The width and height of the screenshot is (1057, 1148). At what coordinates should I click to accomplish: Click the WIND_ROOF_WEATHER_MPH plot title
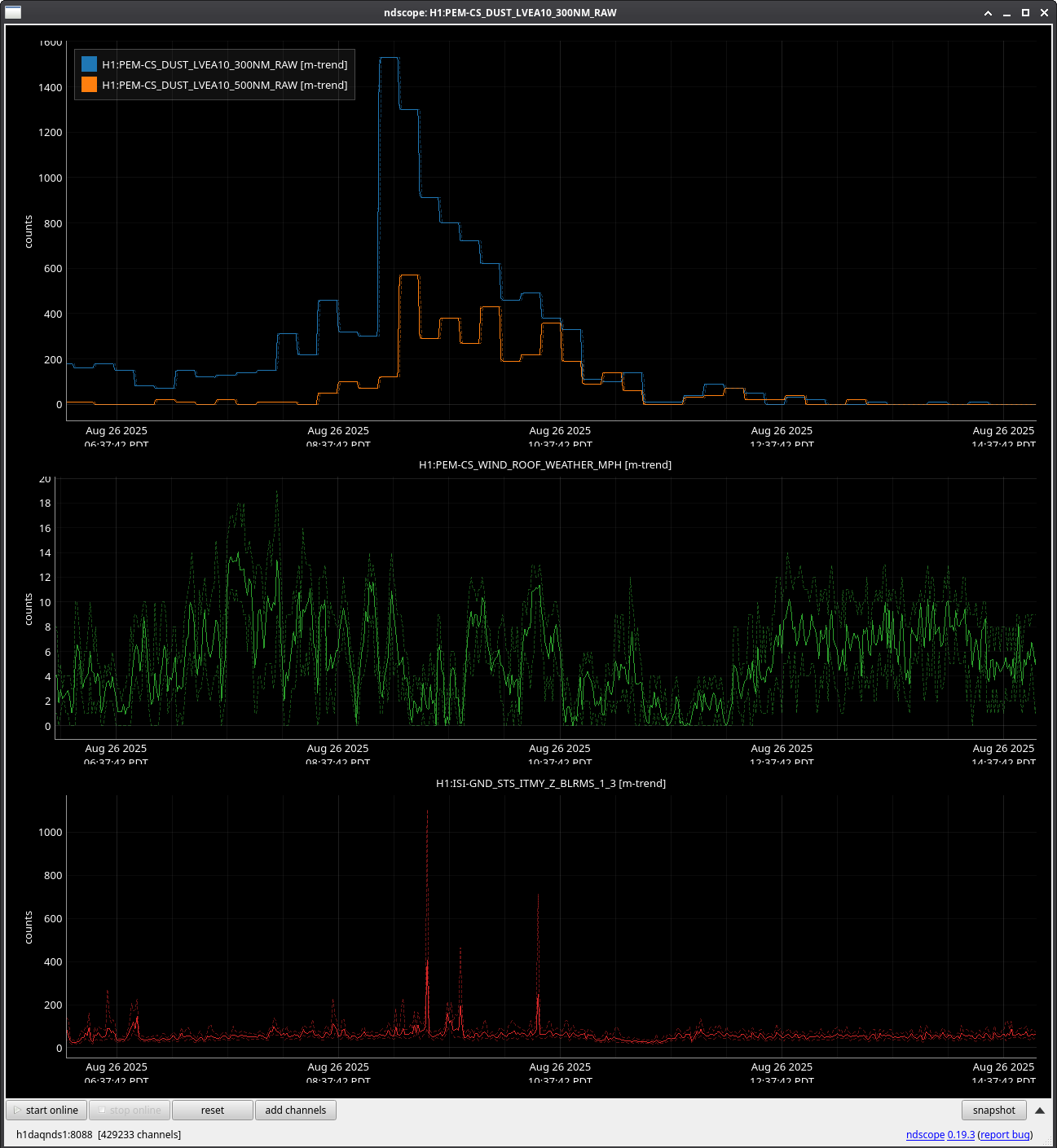coord(544,464)
